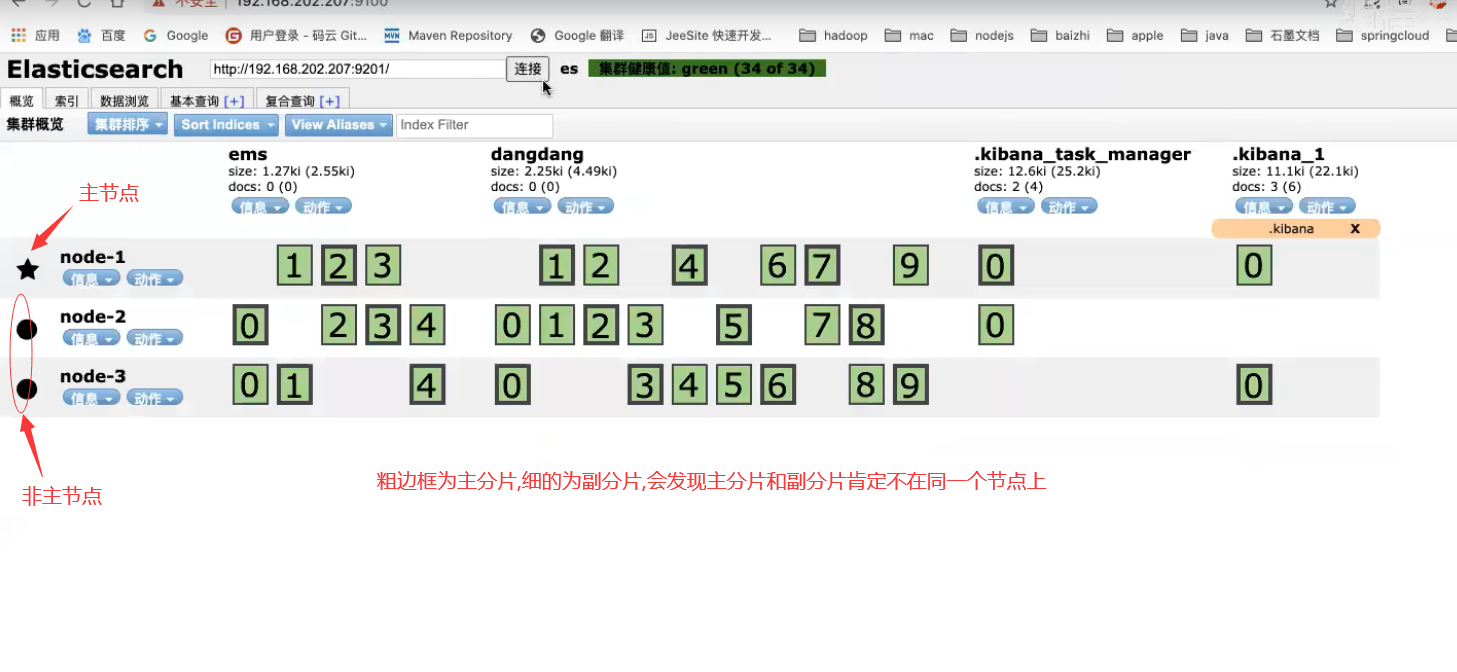Open node-2 信息 dropdown
The height and width of the screenshot is (672, 1457).
click(91, 339)
